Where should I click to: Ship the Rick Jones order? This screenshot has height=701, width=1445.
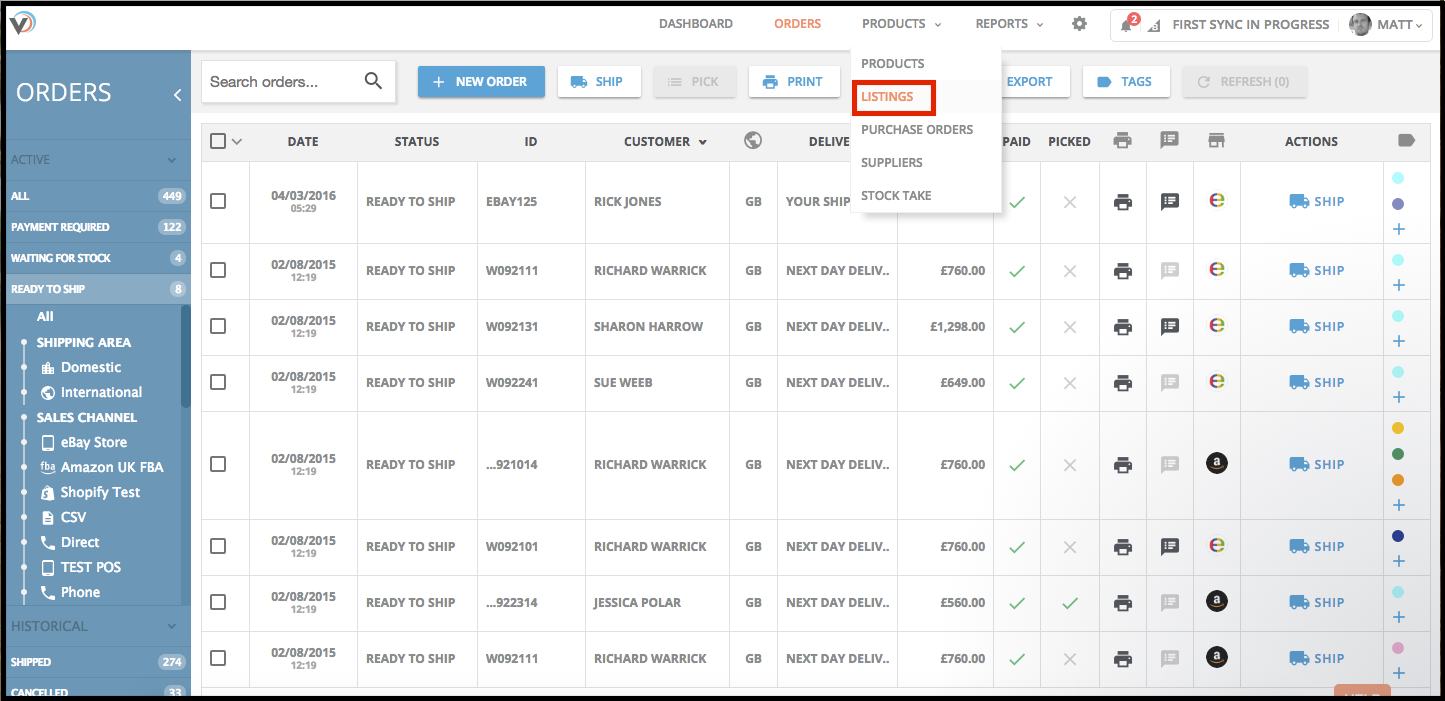point(1317,201)
